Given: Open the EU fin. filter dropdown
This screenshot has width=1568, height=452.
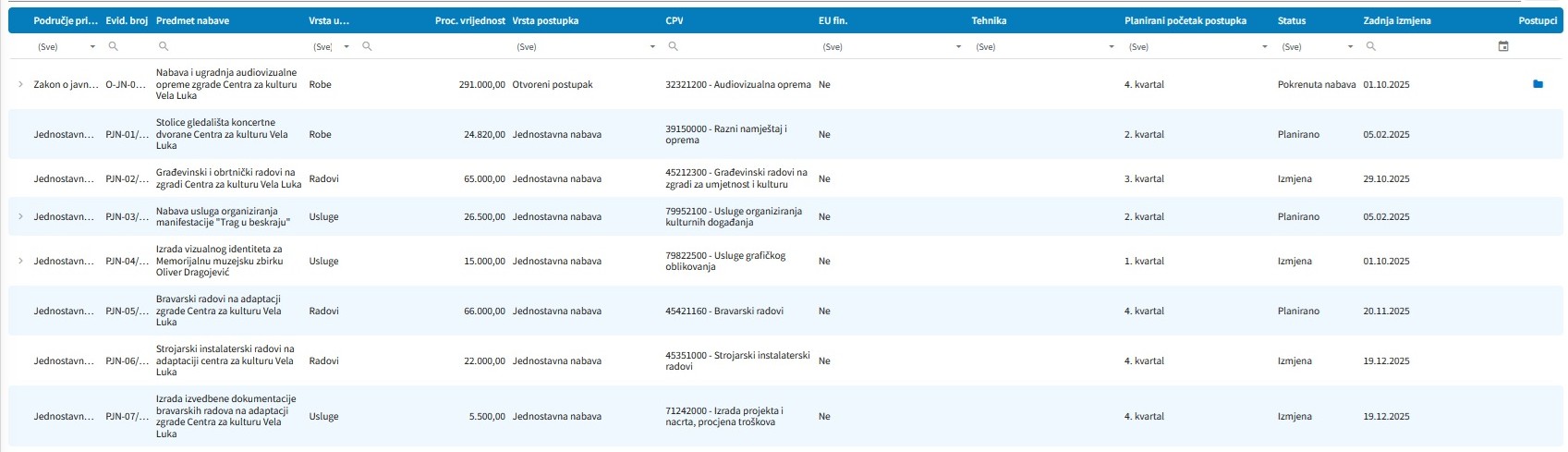Looking at the screenshot, I should tap(958, 46).
